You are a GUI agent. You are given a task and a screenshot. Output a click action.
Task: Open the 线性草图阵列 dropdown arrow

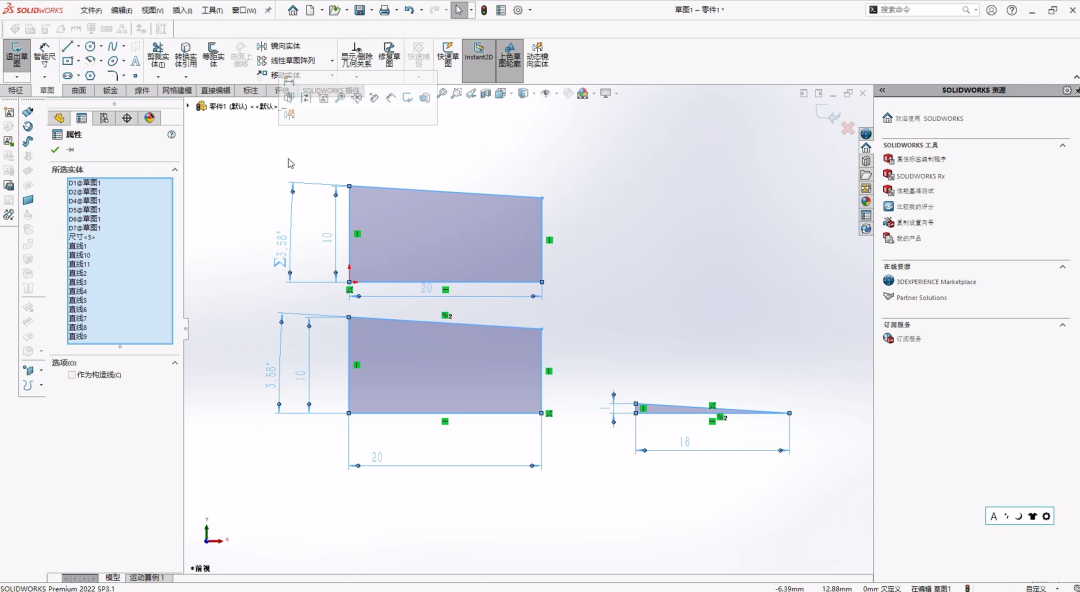tap(332, 61)
